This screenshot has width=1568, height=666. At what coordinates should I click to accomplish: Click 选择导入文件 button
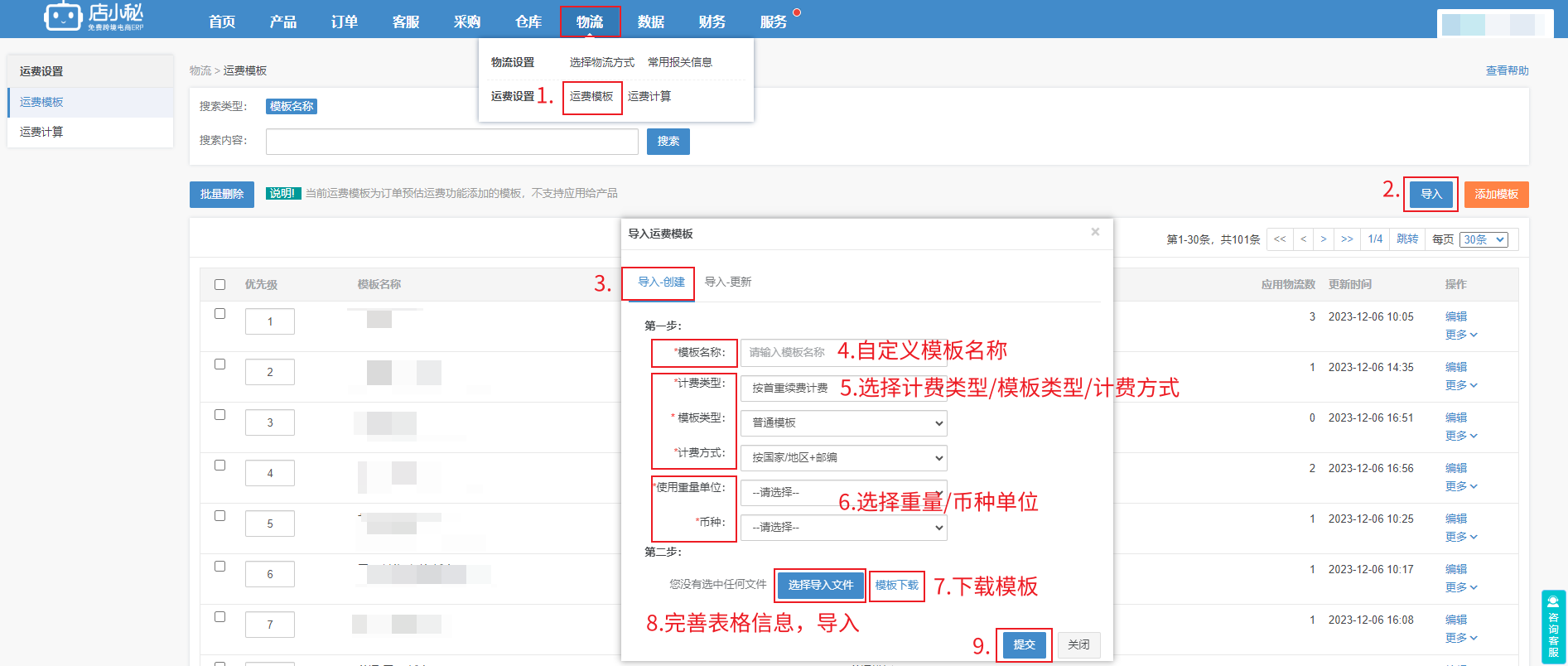[x=820, y=586]
